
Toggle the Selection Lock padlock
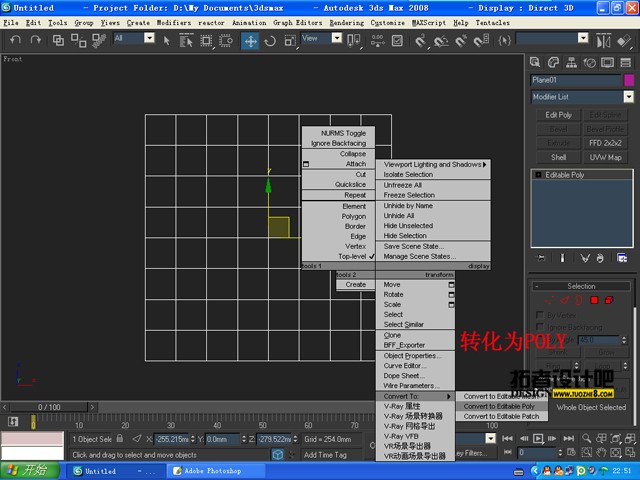pyautogui.click(x=120, y=438)
